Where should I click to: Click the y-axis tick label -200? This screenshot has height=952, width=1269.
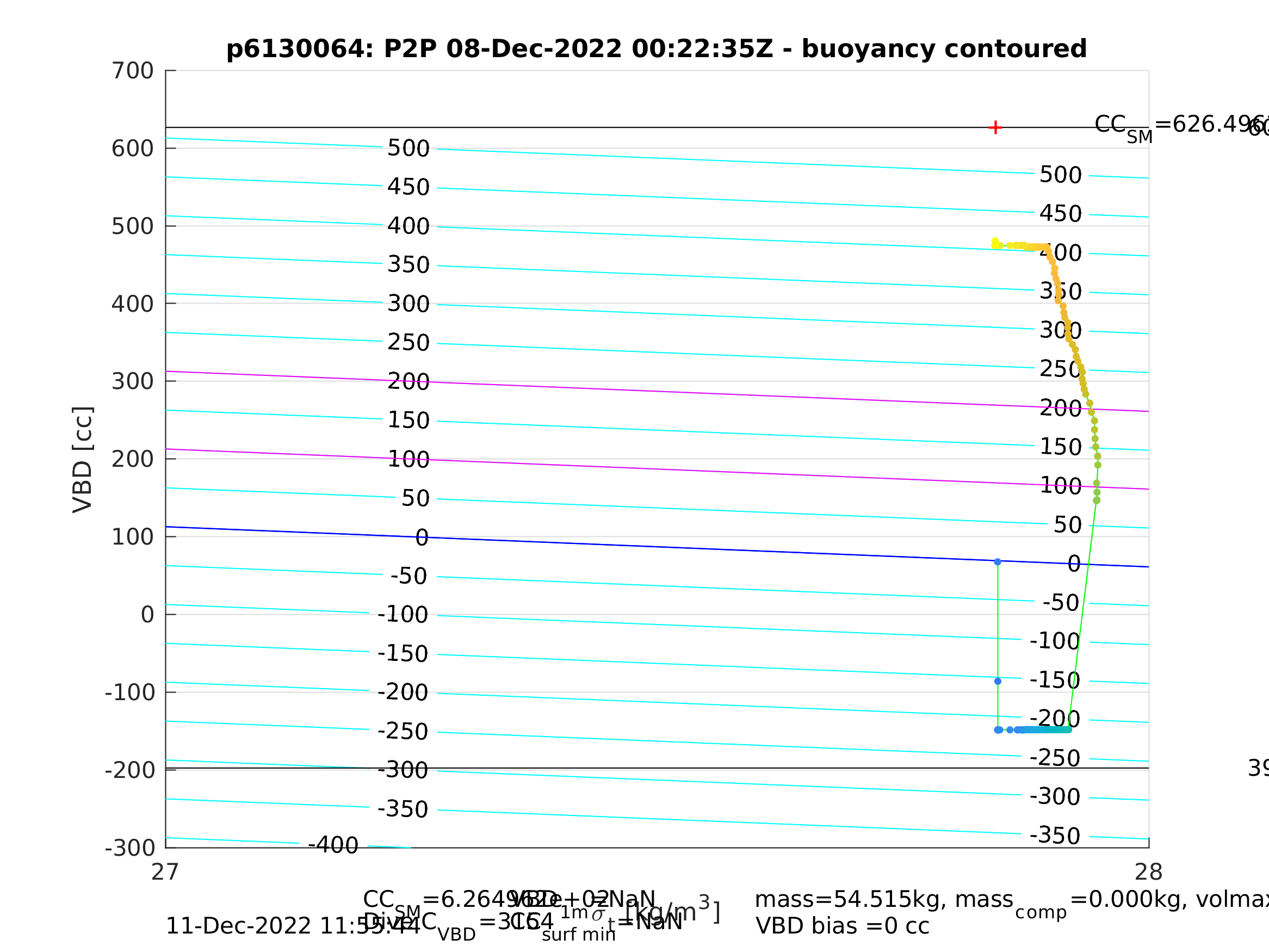coord(129,770)
